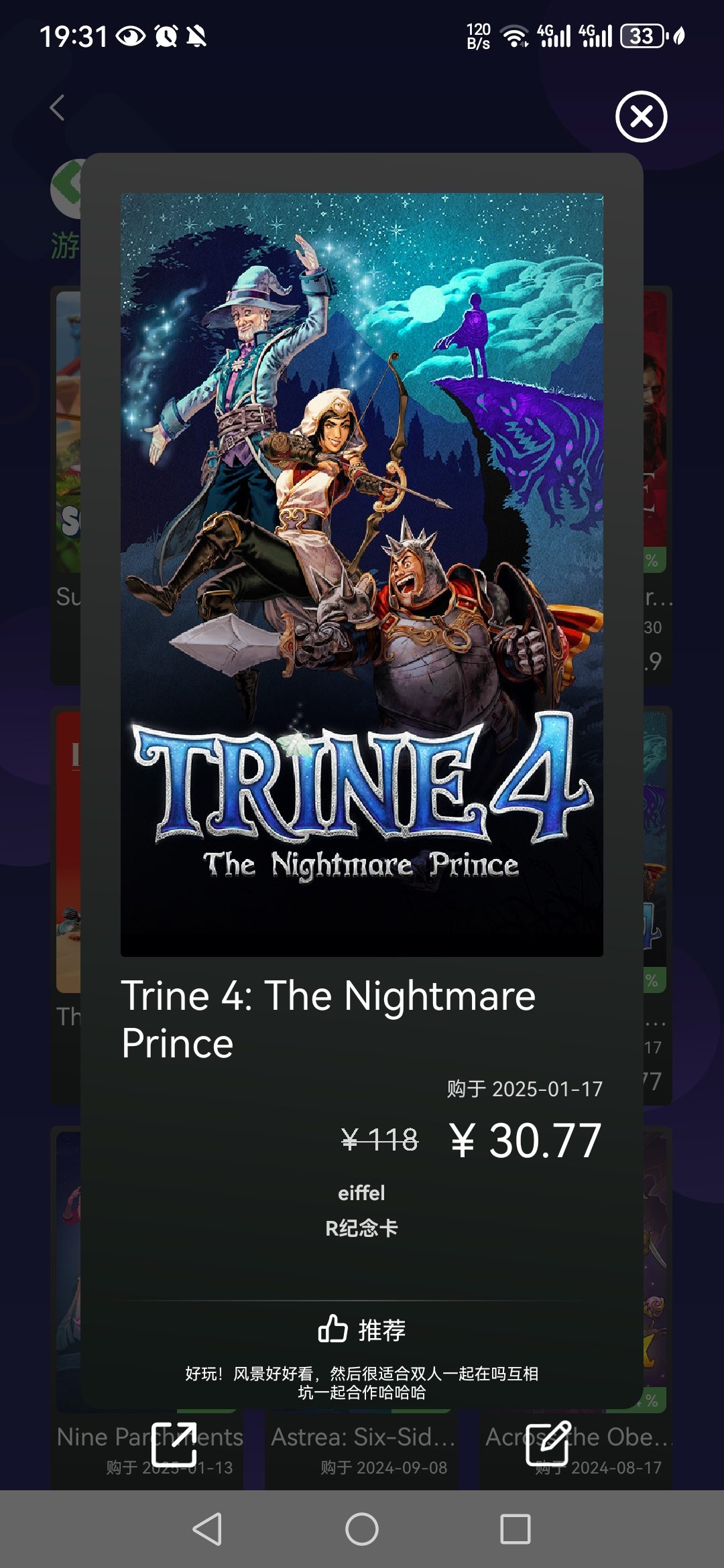
Task: Open the Astrea: Six-Sid… game card
Action: [x=361, y=1449]
